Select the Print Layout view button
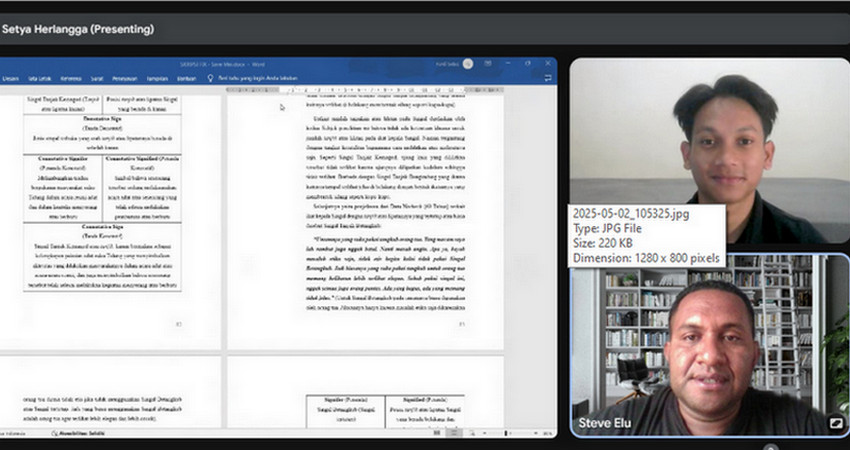 click(x=454, y=433)
